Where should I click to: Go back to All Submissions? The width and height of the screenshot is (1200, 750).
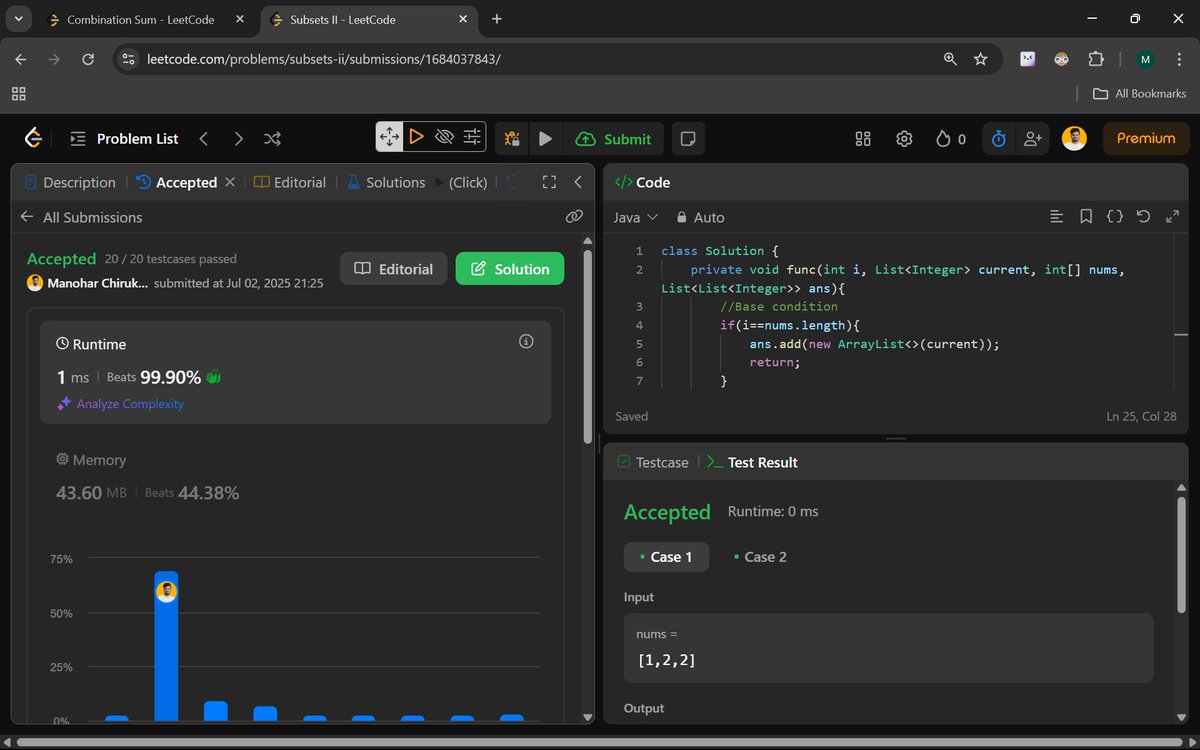pyautogui.click(x=82, y=217)
